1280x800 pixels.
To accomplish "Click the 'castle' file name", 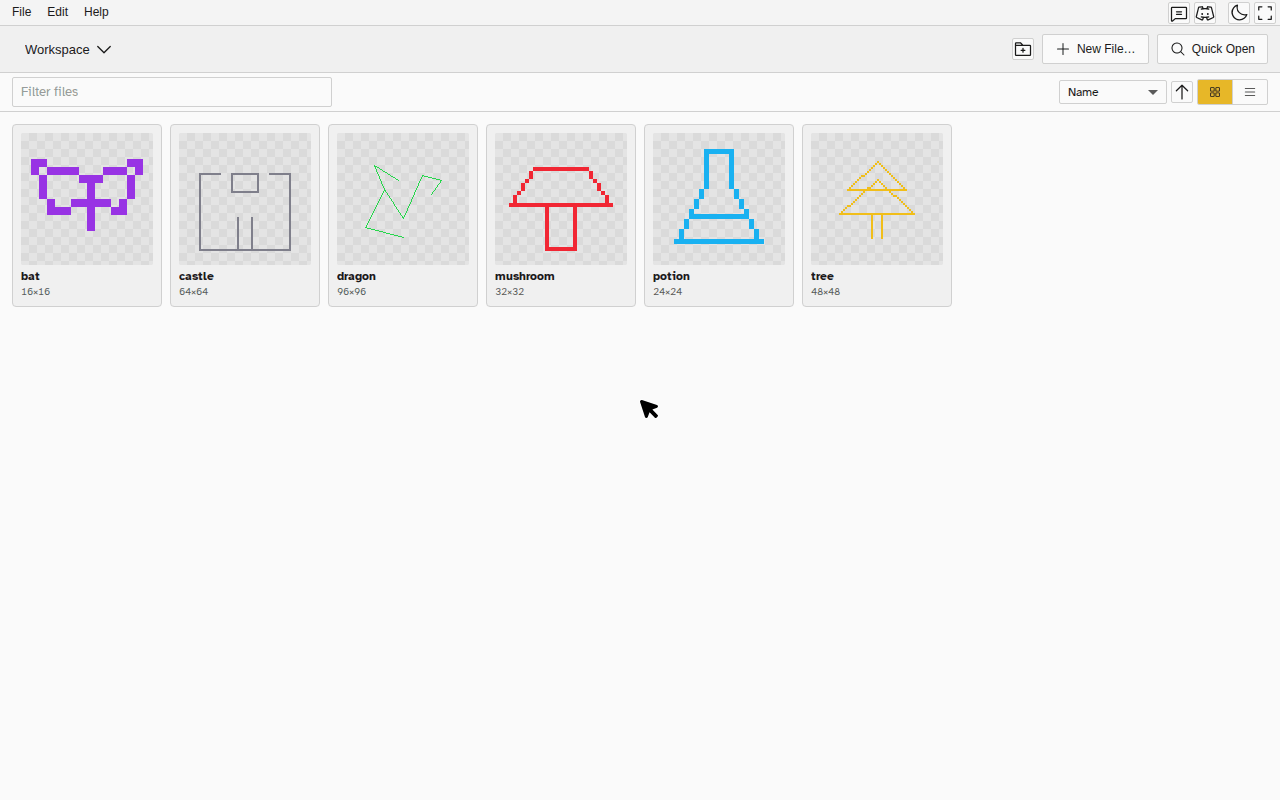I will point(196,276).
